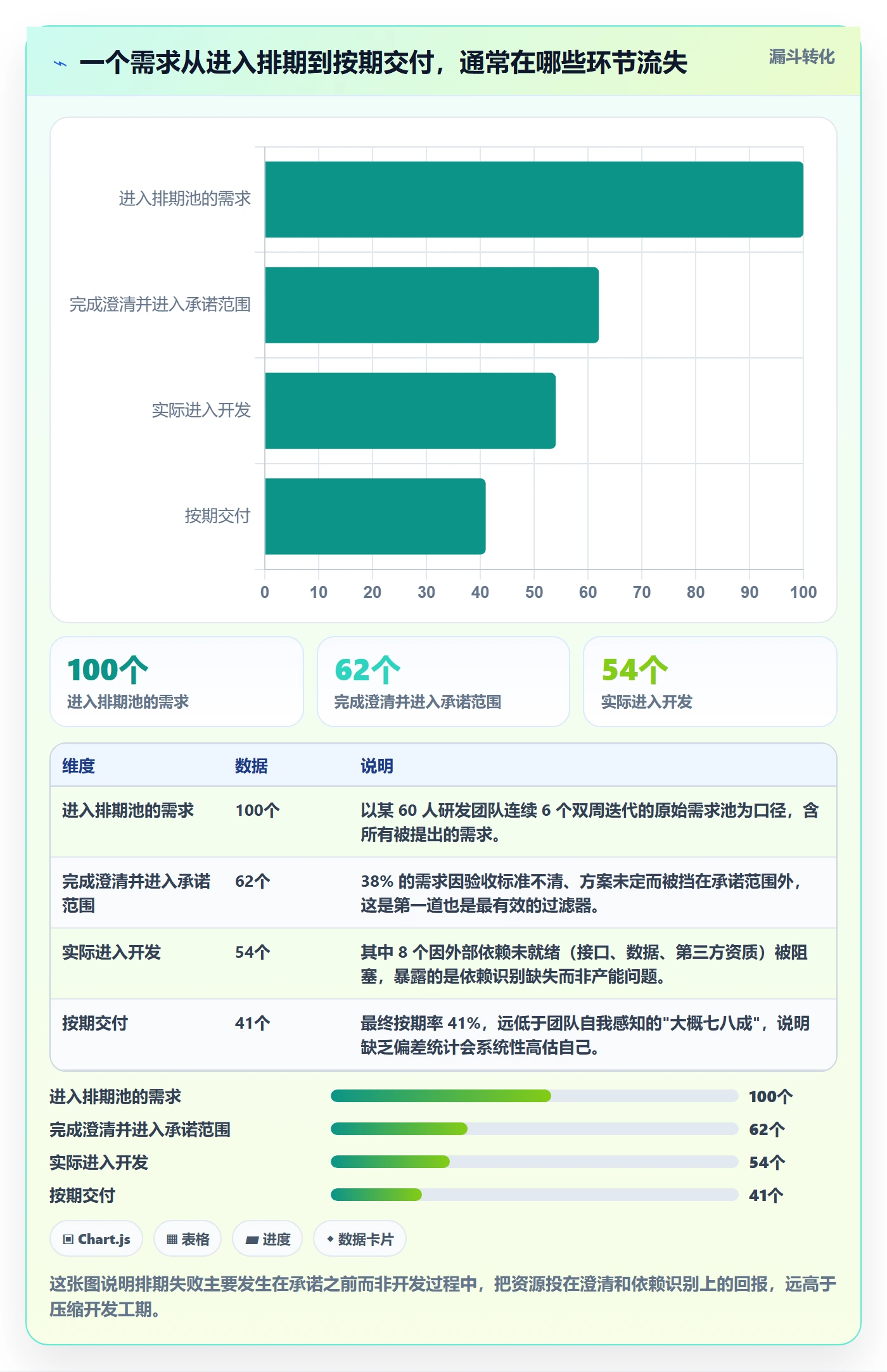Click the footer note starting 这张图说明

(x=443, y=1297)
